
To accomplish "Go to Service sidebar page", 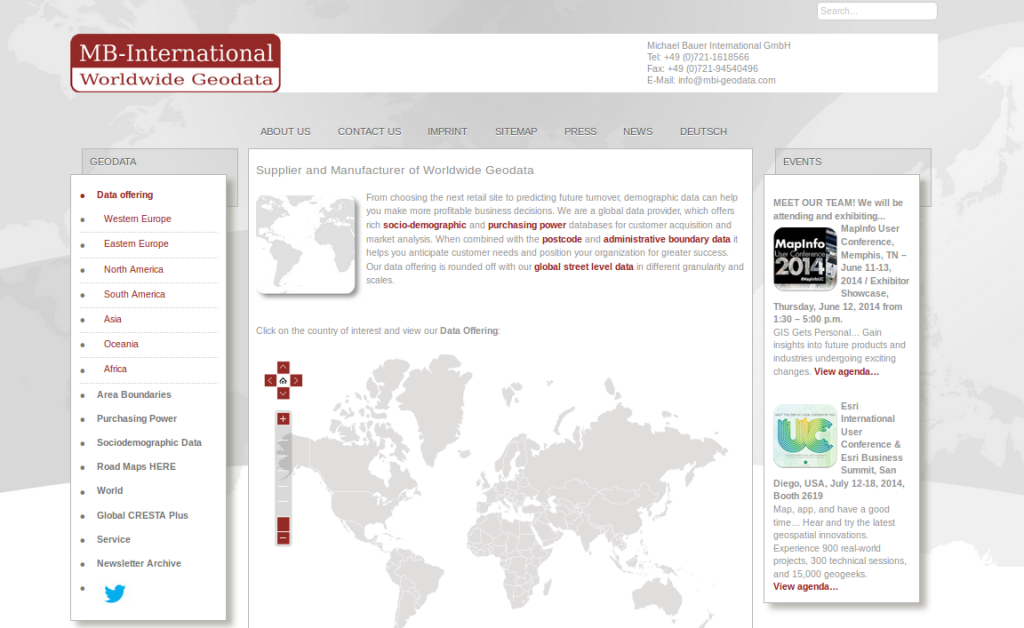I will [x=114, y=539].
